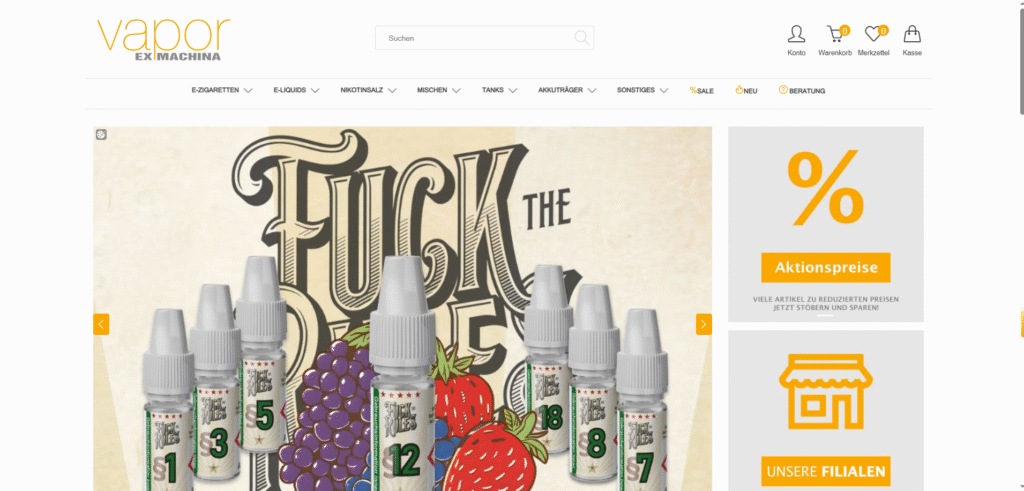Open the Sale menu item

pyautogui.click(x=701, y=91)
